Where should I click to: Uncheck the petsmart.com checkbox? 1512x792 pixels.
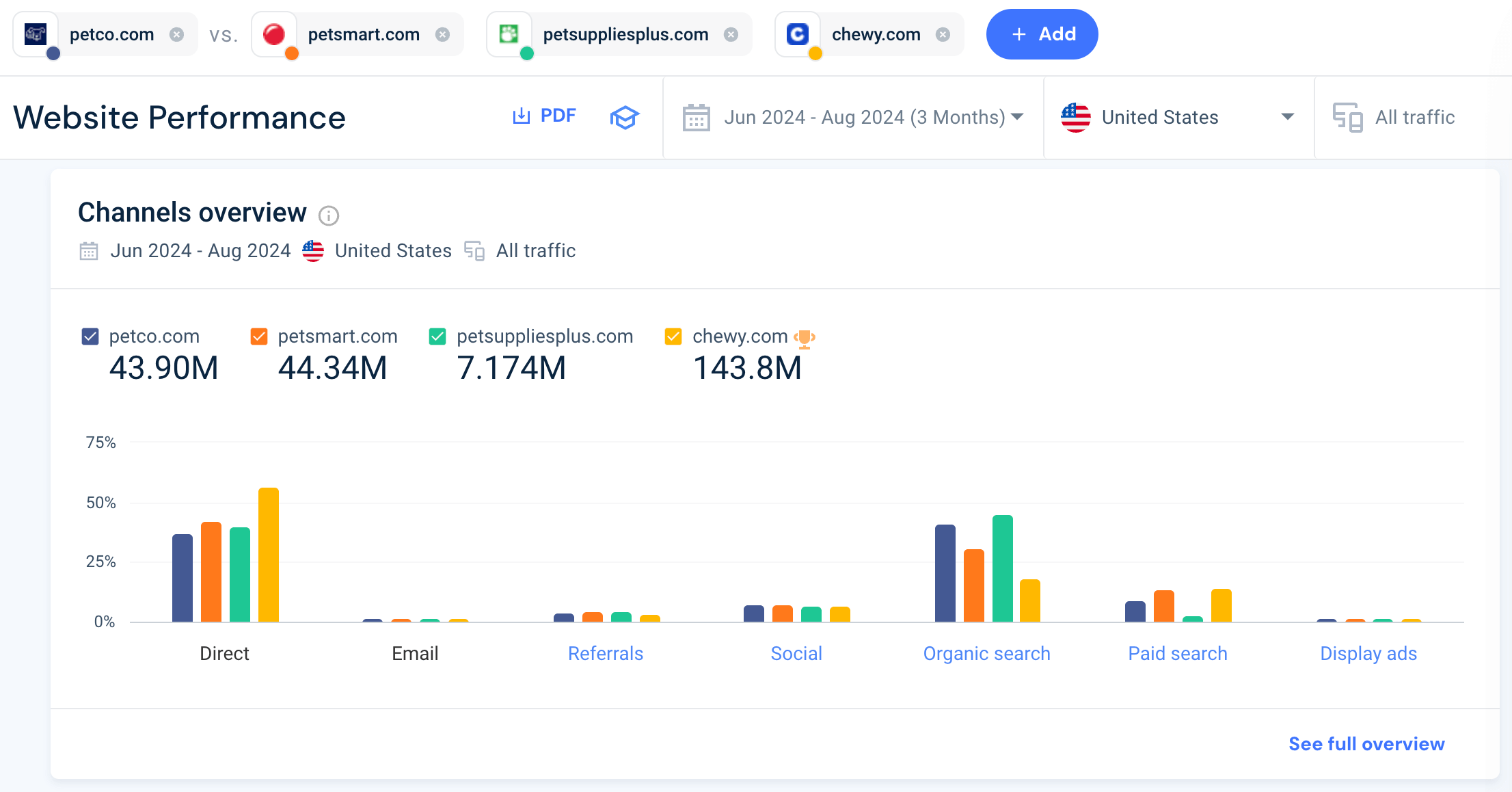(x=259, y=336)
